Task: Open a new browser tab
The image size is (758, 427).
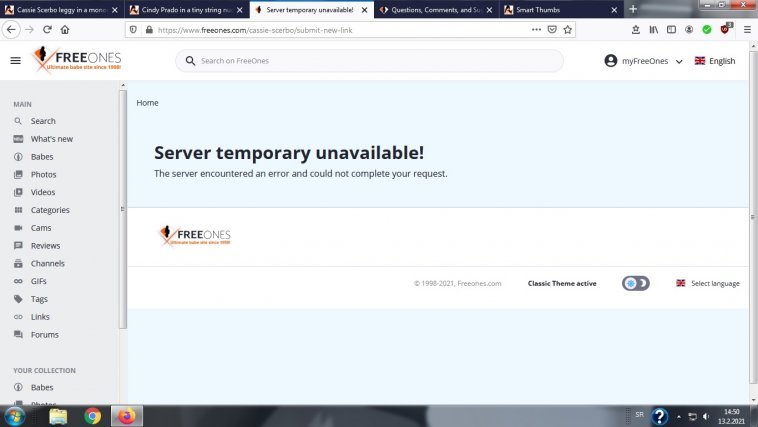Action: (633, 9)
